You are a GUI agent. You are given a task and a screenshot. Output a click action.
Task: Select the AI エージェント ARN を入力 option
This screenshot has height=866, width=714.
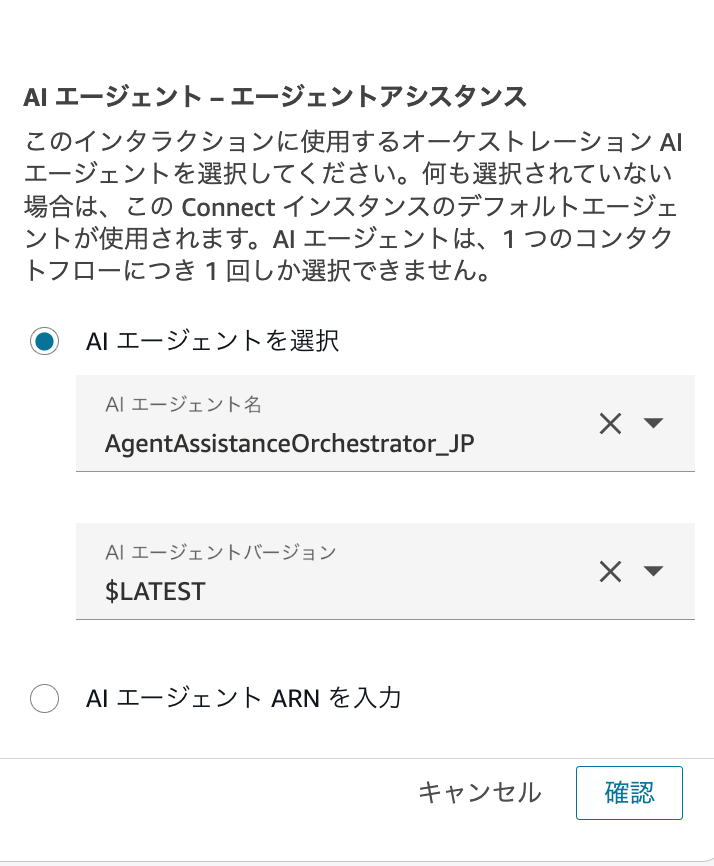[44, 699]
